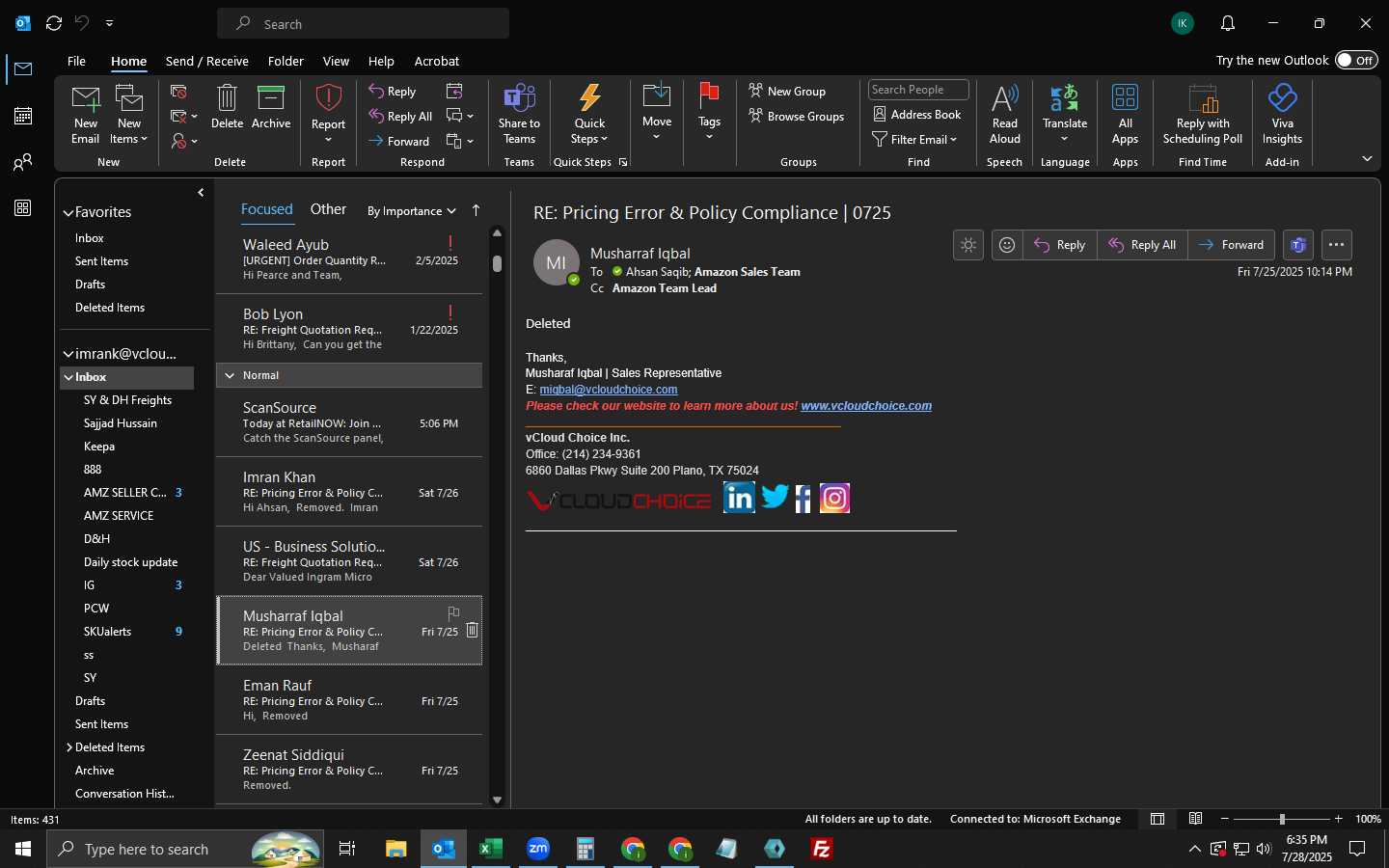This screenshot has width=1389, height=868.
Task: Adjust the zoom slider in status bar
Action: point(1282,819)
